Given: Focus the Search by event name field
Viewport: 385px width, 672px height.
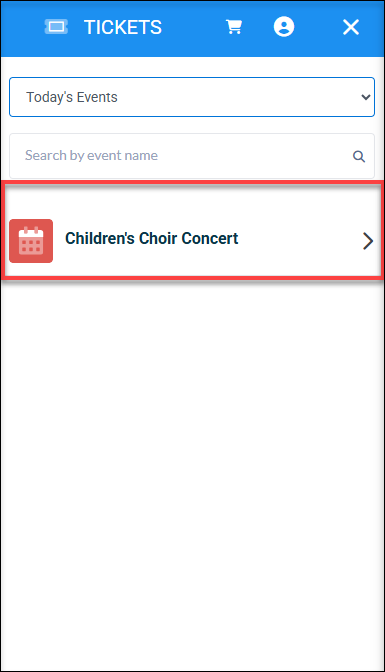Looking at the screenshot, I should [192, 156].
